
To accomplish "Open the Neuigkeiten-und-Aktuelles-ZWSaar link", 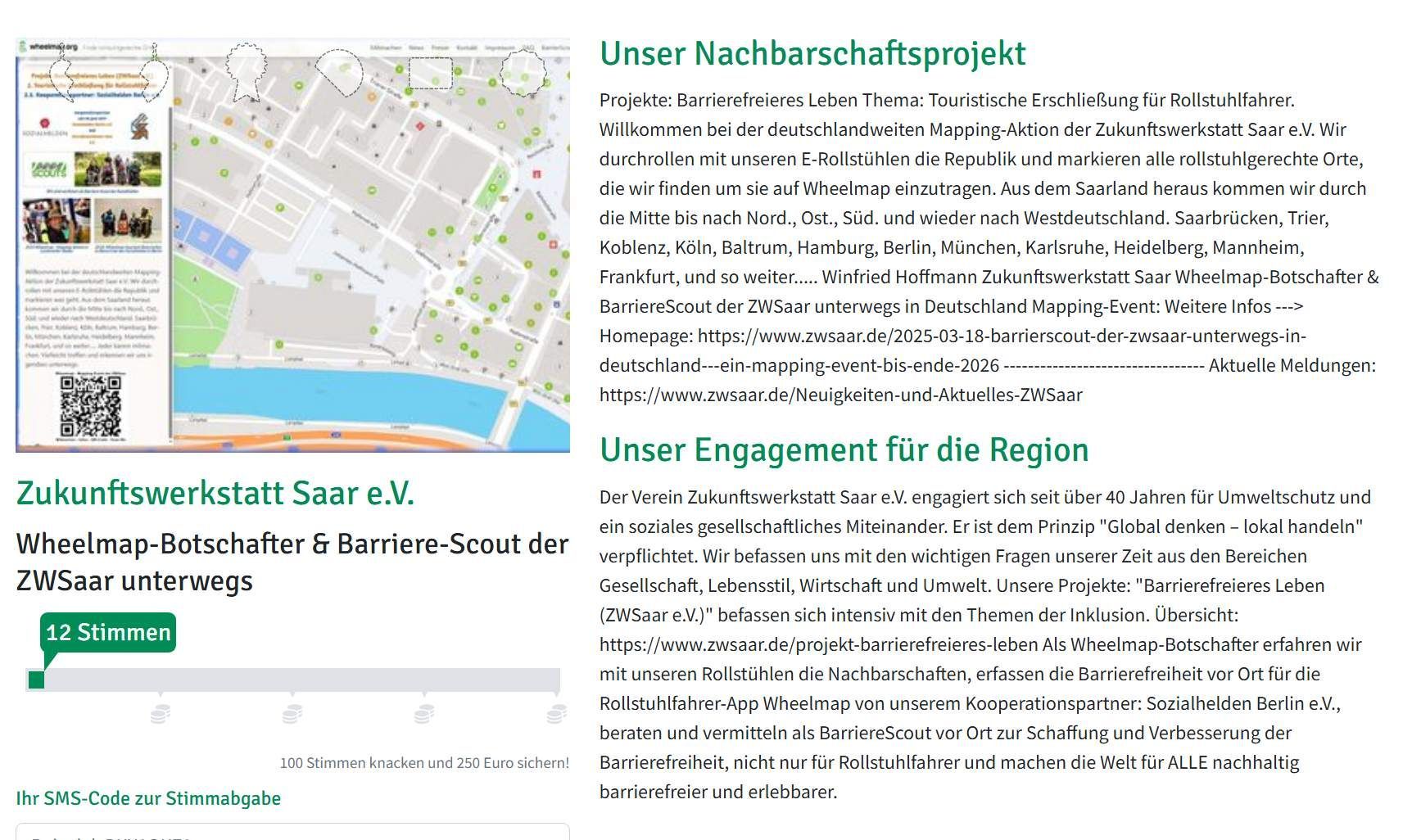I will pyautogui.click(x=841, y=395).
